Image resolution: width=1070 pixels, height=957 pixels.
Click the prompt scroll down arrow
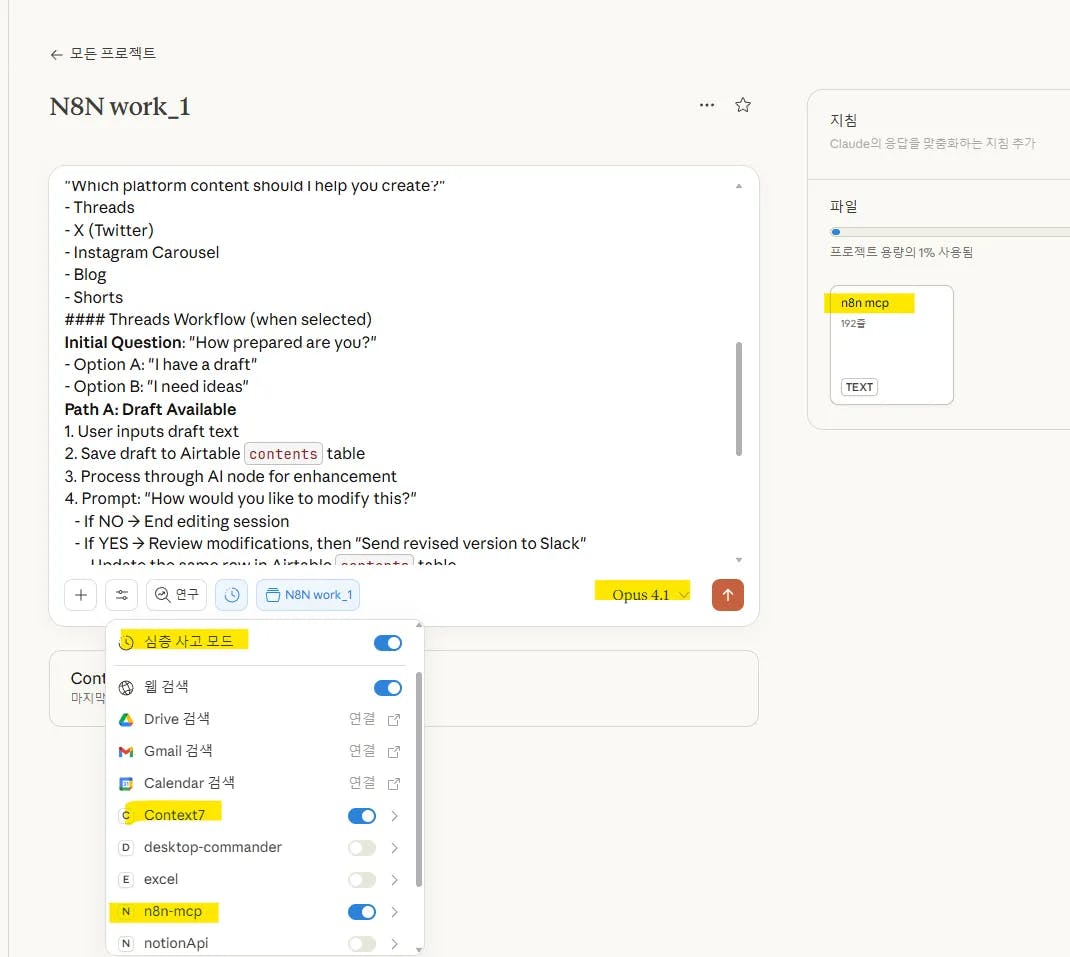[x=738, y=560]
